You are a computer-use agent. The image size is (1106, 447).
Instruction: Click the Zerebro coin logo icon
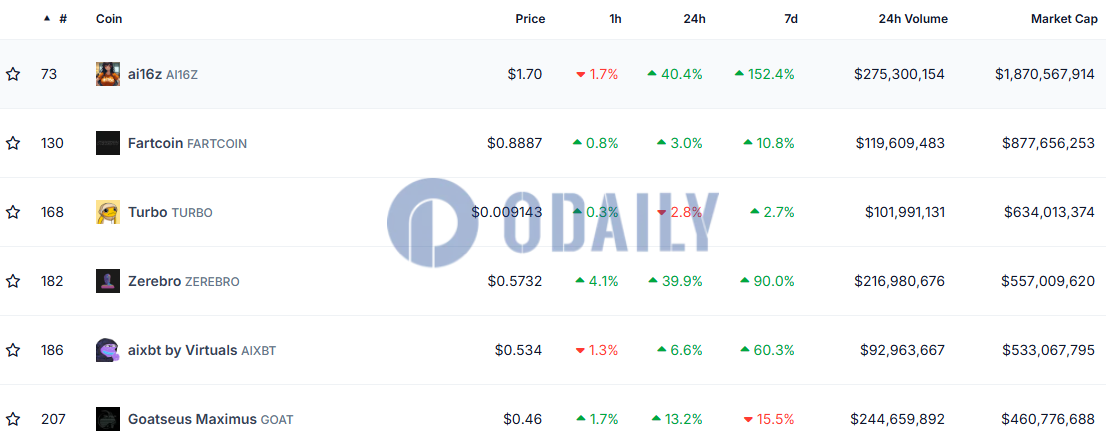click(x=108, y=281)
